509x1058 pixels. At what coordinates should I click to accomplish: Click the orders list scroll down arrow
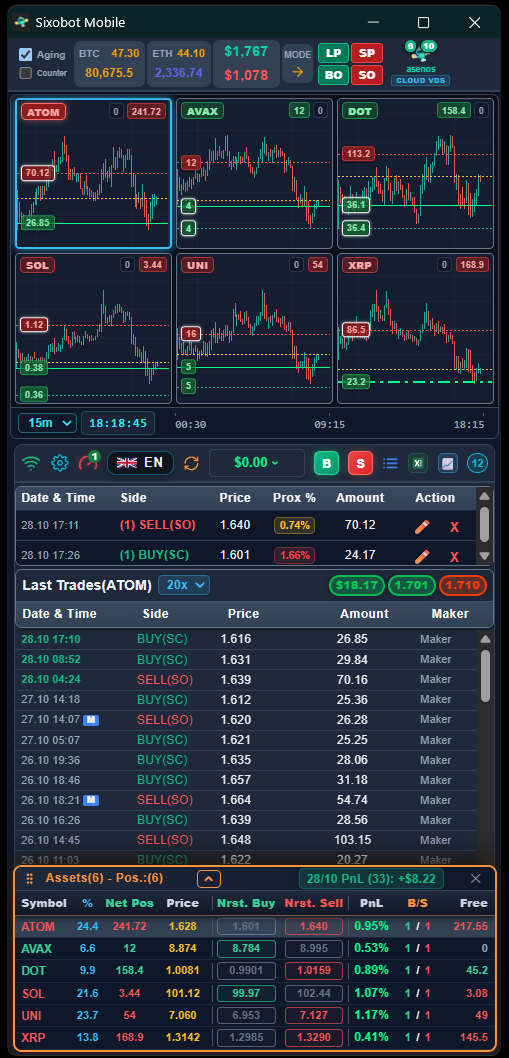(484, 555)
